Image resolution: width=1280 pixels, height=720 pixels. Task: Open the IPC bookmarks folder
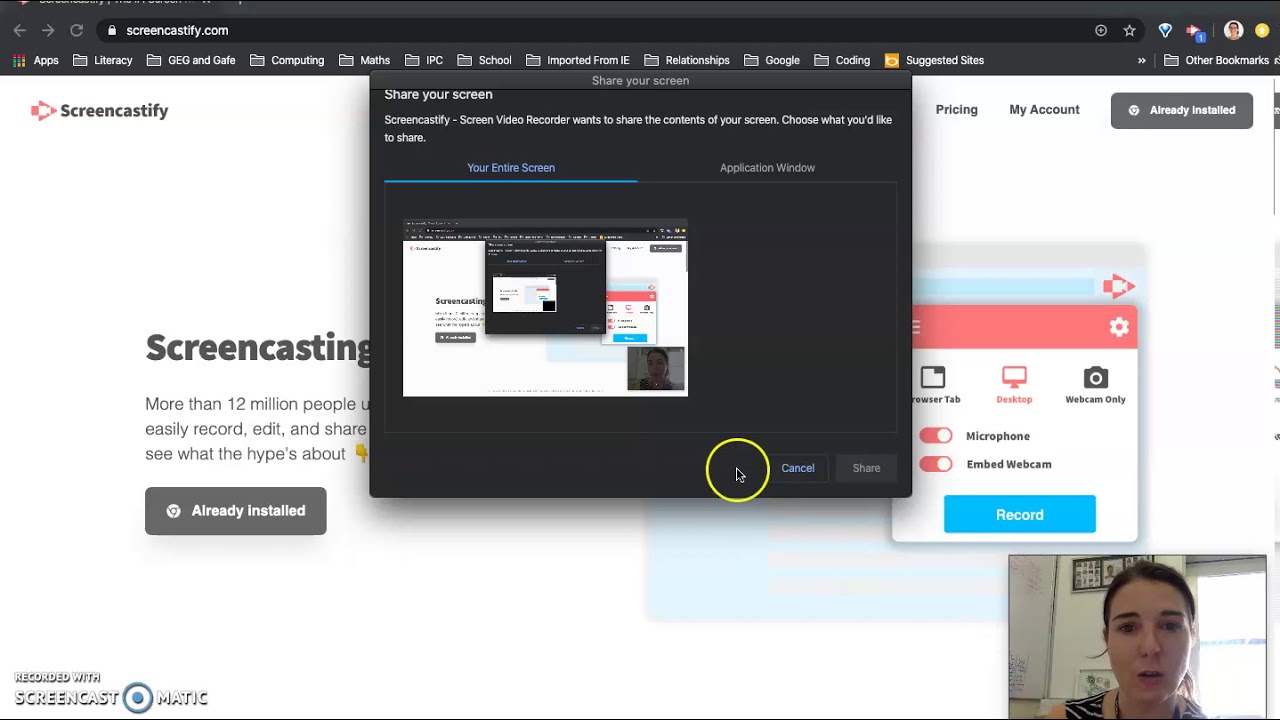click(424, 60)
